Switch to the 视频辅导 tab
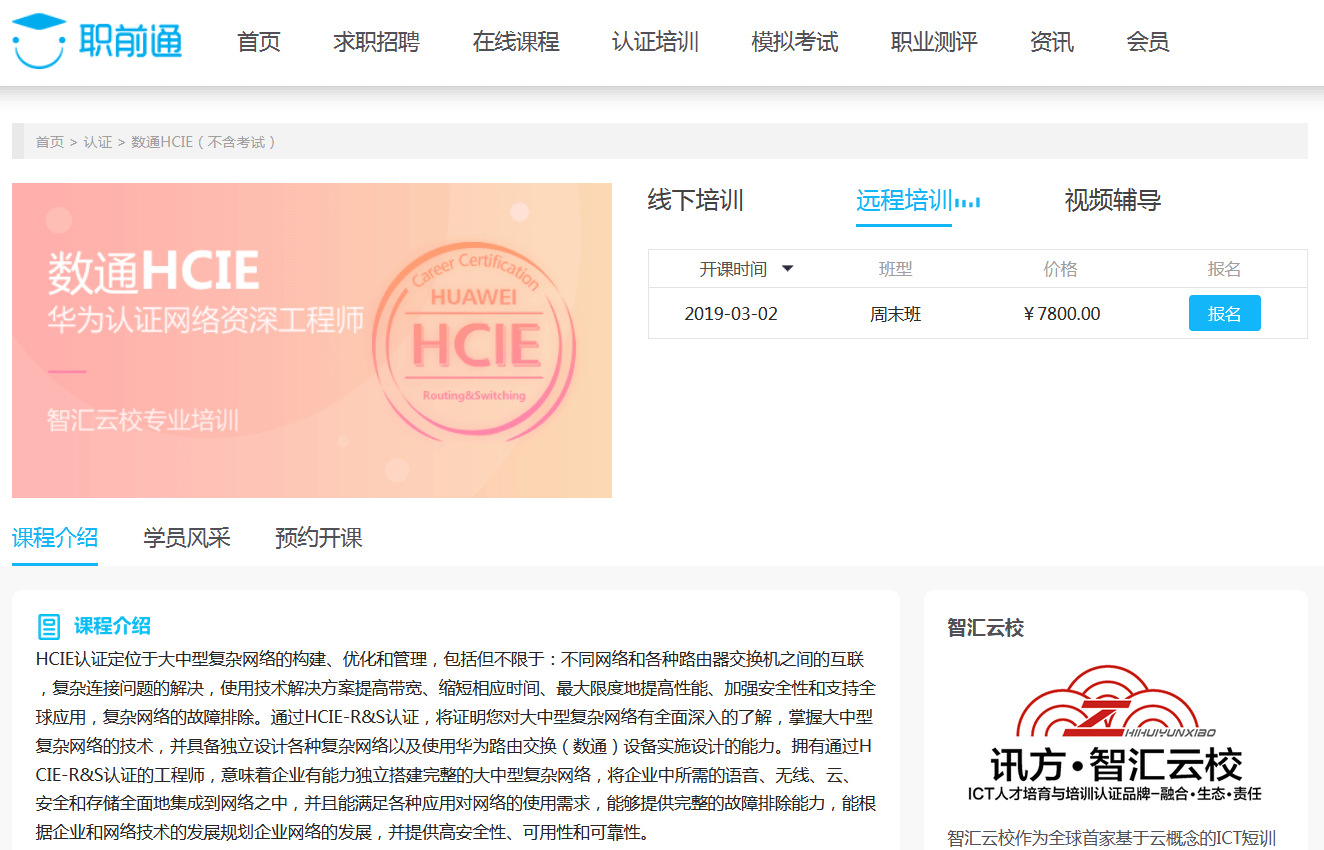Screen dimensions: 1324x850 [x=1112, y=200]
